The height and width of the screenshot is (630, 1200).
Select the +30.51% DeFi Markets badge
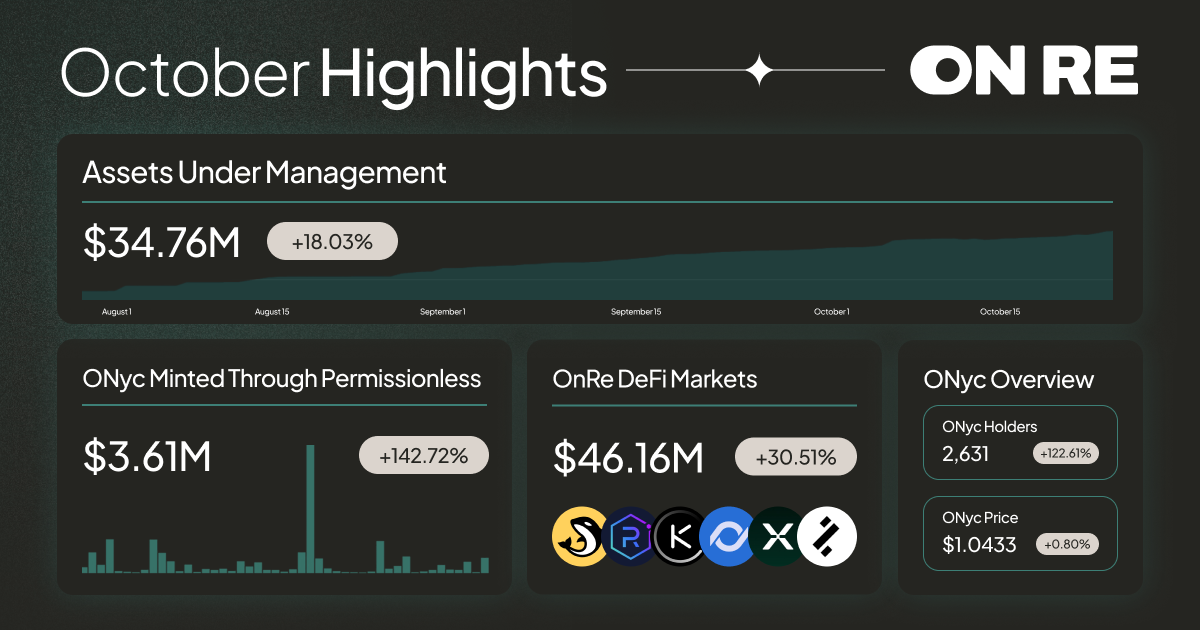[796, 457]
